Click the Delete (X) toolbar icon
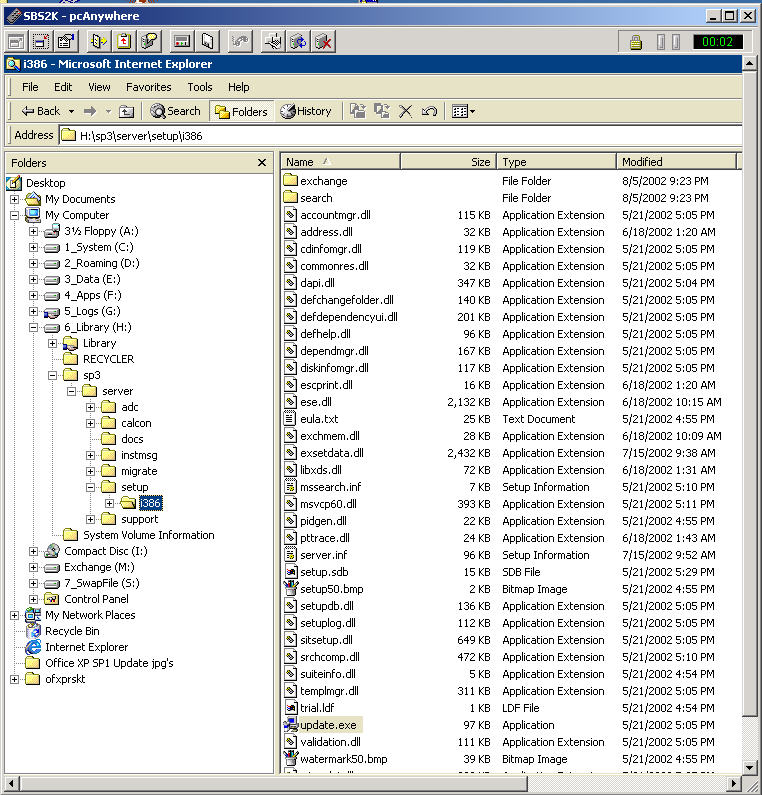The height and width of the screenshot is (795, 762). (405, 111)
